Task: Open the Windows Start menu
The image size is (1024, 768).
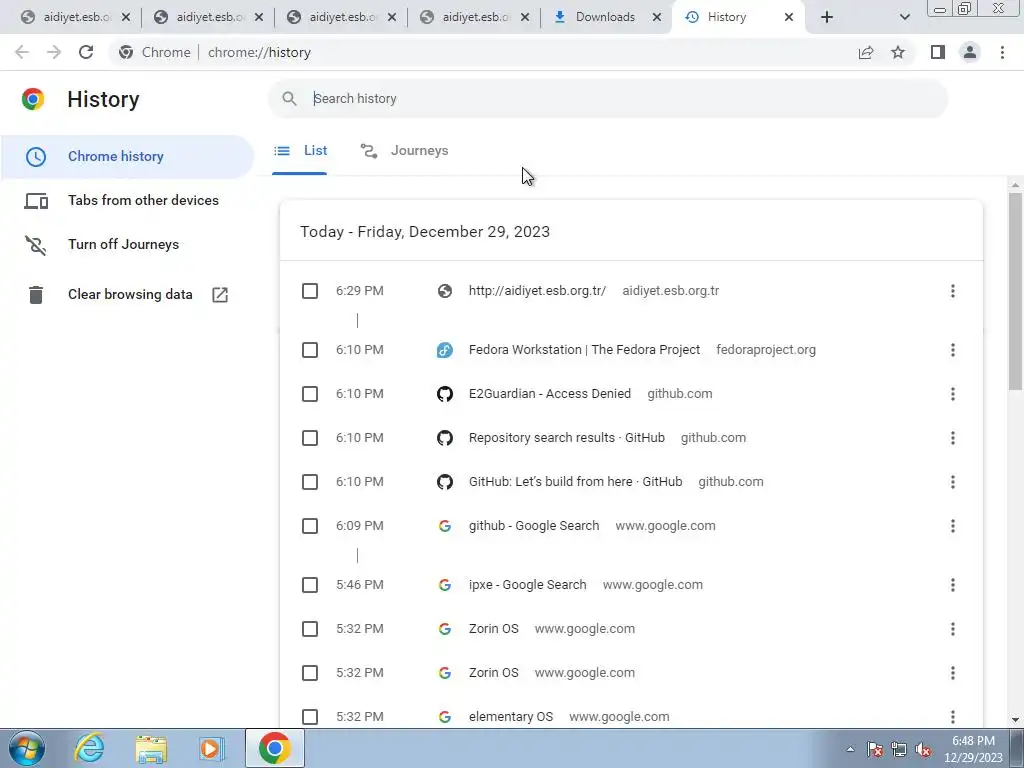Action: (x=27, y=748)
